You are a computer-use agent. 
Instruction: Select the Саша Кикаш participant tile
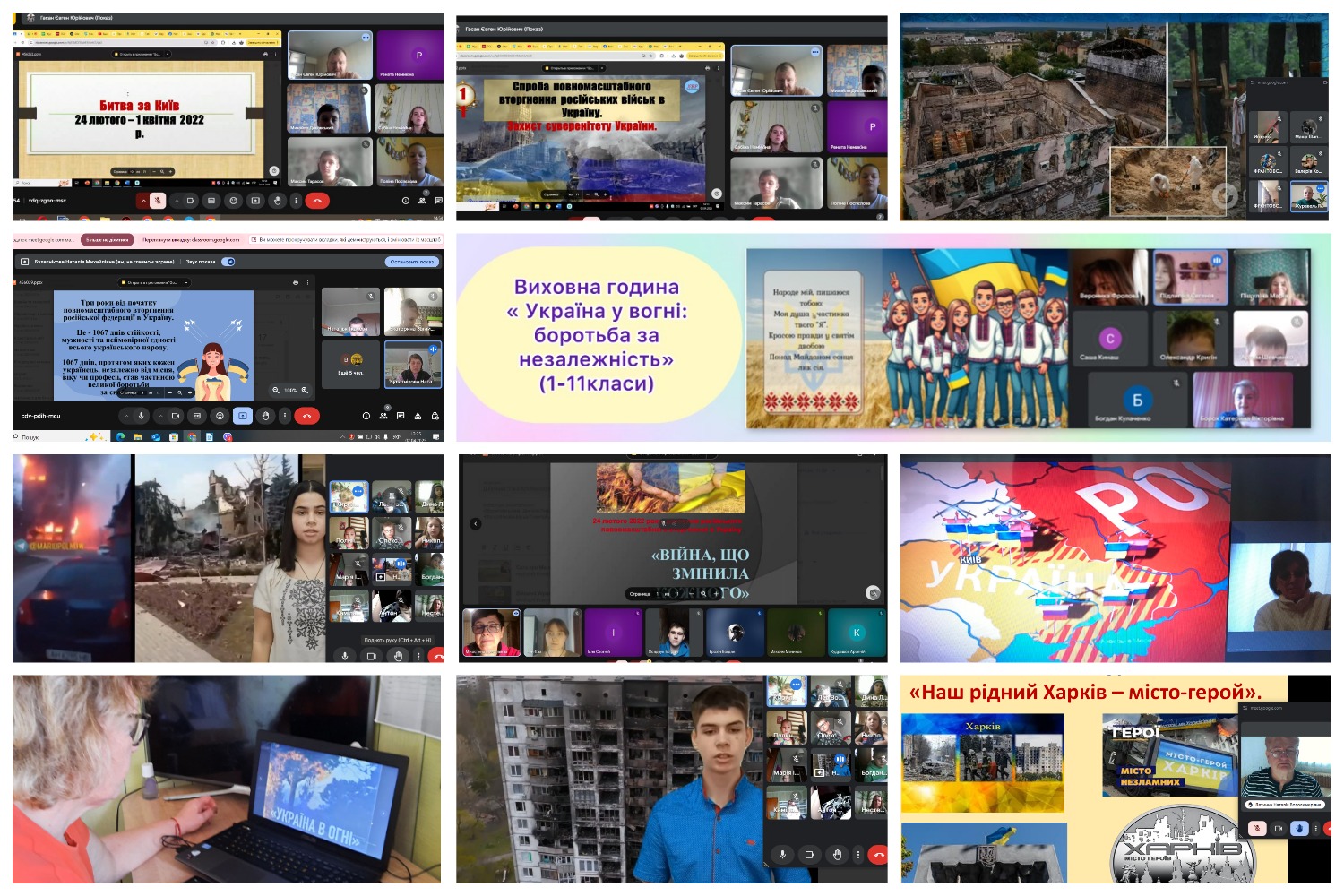pyautogui.click(x=1111, y=338)
